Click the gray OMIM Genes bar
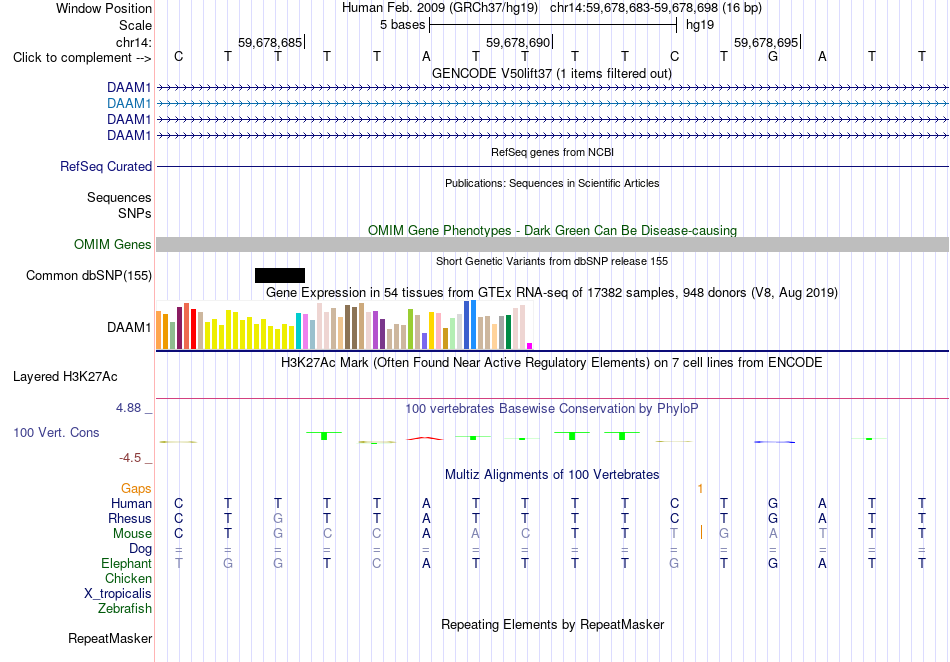Image resolution: width=950 pixels, height=662 pixels. tap(552, 244)
